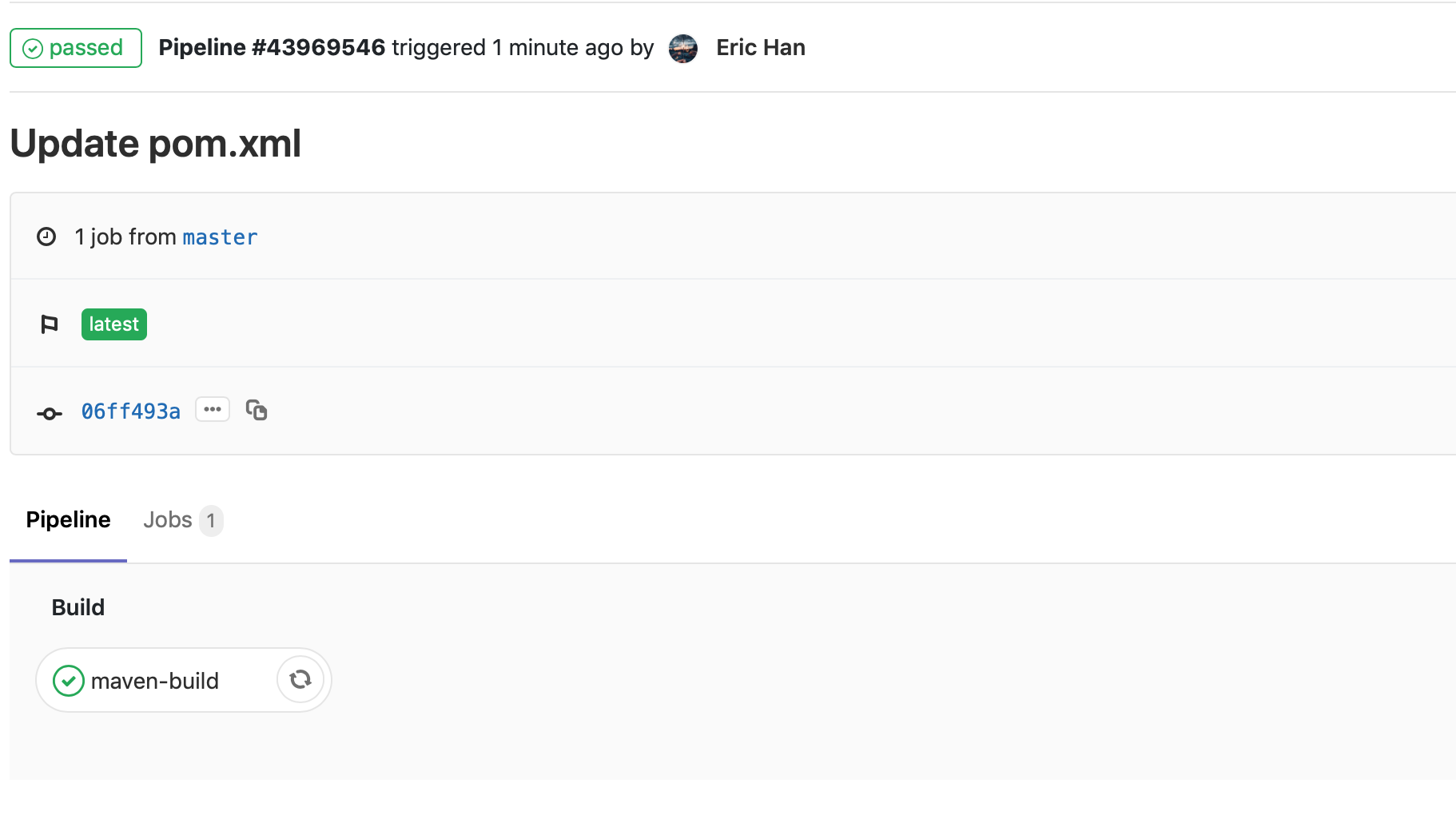Click the latest pipeline badge
Viewport: 1456px width, 815px height.
point(113,324)
